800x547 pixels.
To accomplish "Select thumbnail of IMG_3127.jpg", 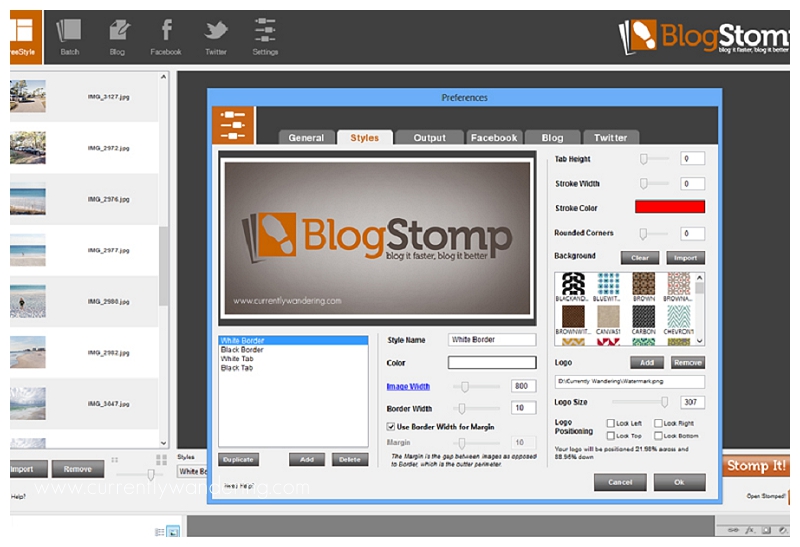I will pyautogui.click(x=28, y=96).
